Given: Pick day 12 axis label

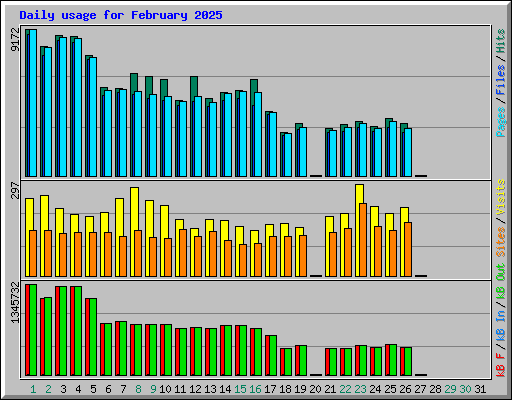Looking at the screenshot, I should coord(195,389).
